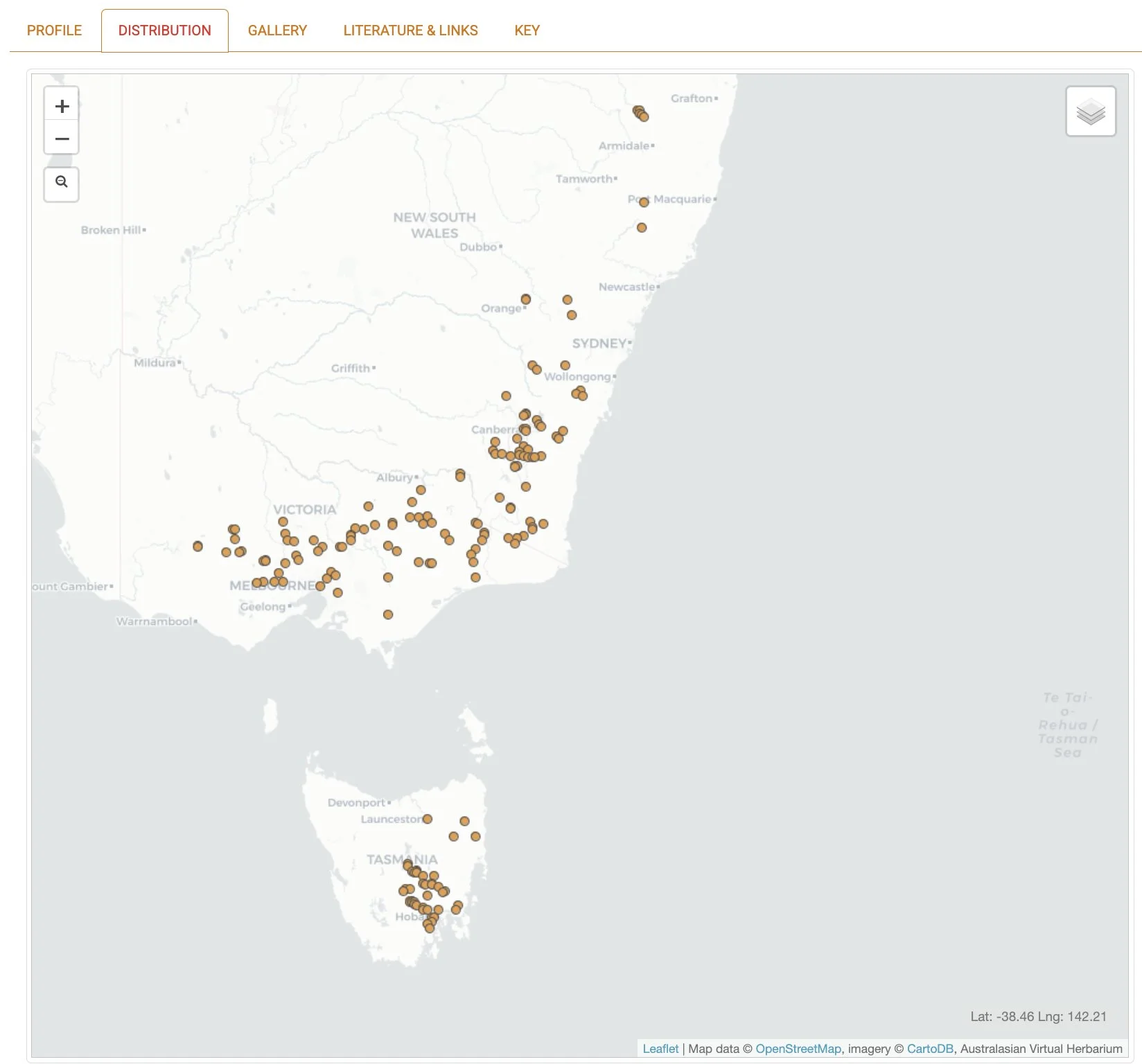Screen dimensions: 1142x1064
Task: Click the magnifier search icon on map
Action: click(x=62, y=183)
